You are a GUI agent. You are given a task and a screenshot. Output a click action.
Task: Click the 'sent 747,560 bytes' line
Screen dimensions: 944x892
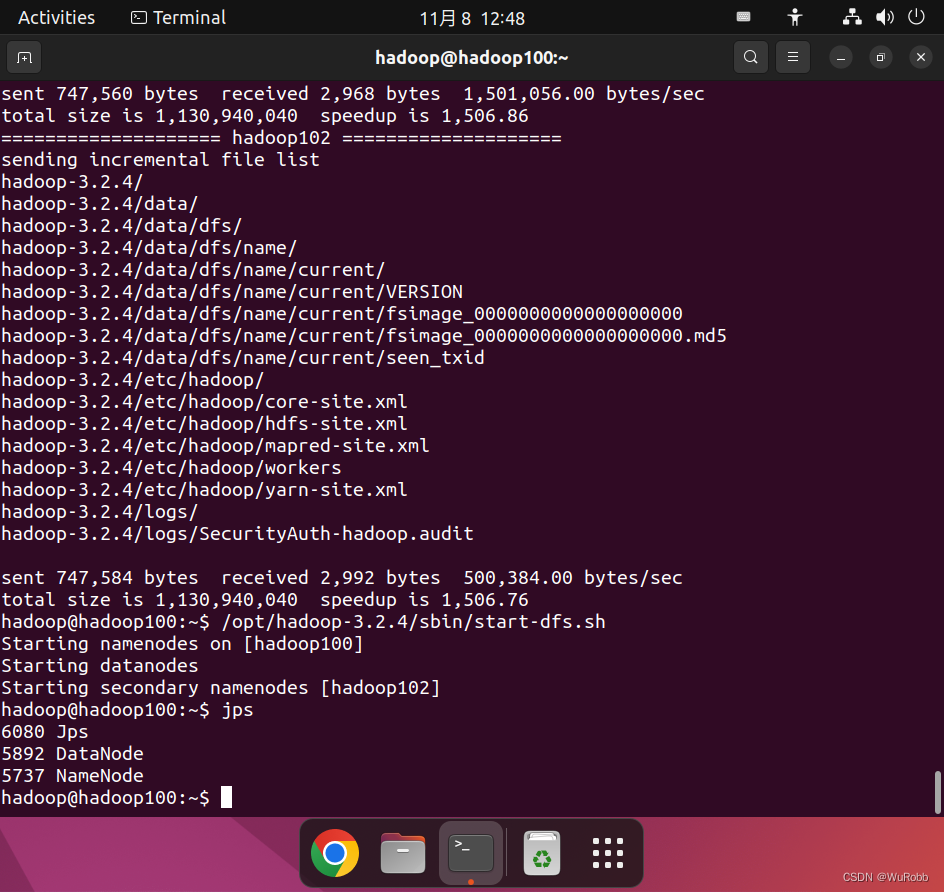353,94
